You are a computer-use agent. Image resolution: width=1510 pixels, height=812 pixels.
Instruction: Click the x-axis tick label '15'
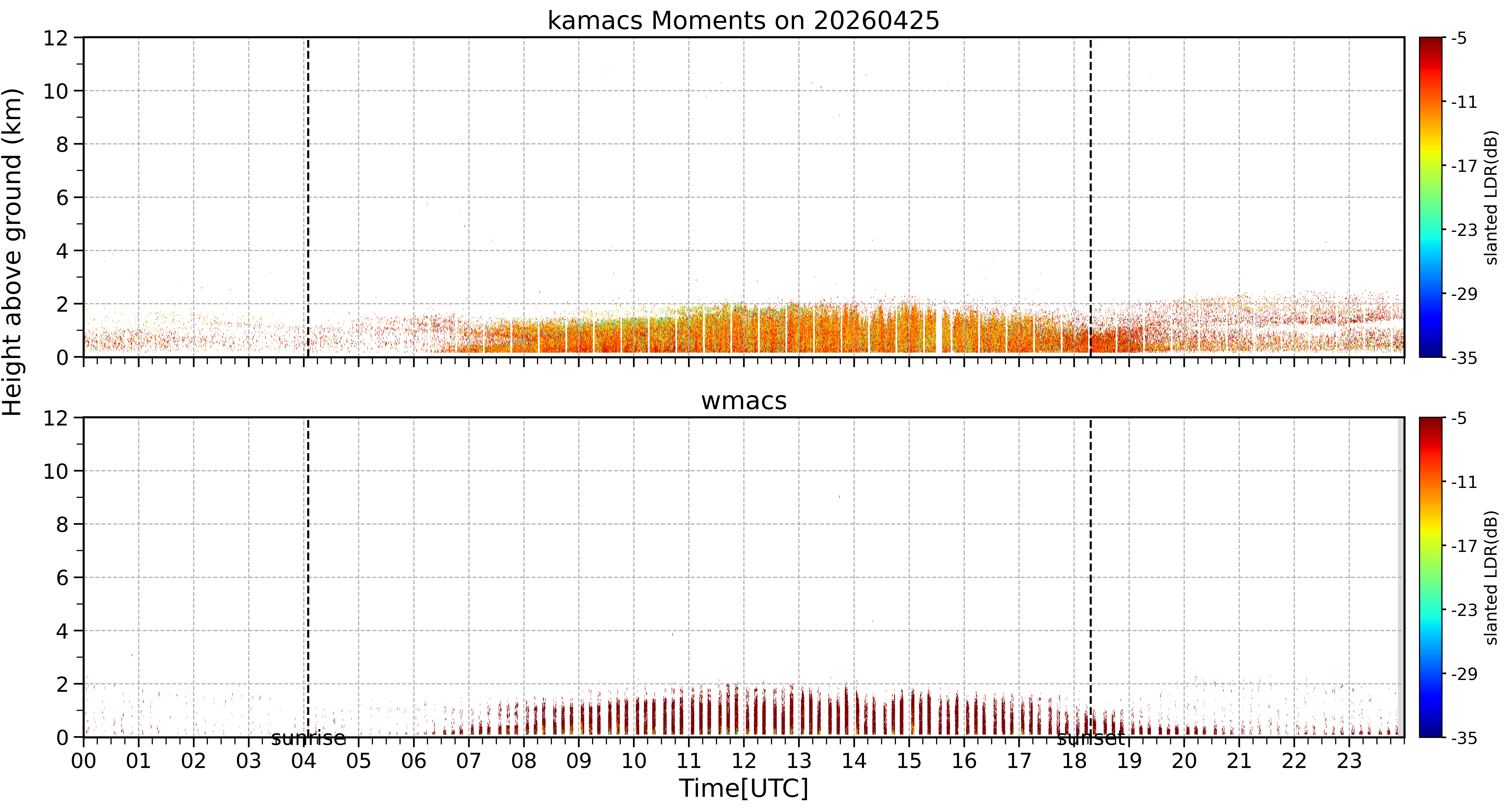tap(909, 761)
